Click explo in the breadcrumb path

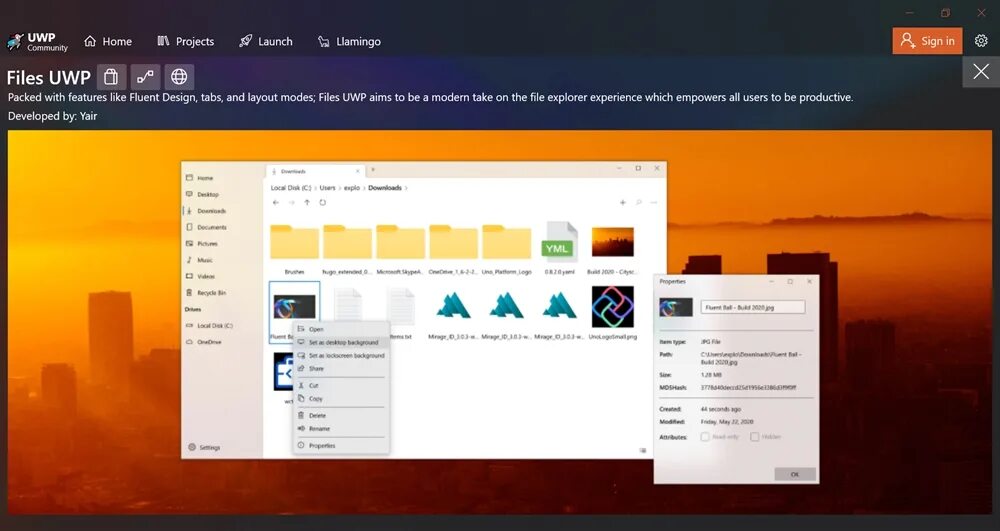[x=352, y=188]
